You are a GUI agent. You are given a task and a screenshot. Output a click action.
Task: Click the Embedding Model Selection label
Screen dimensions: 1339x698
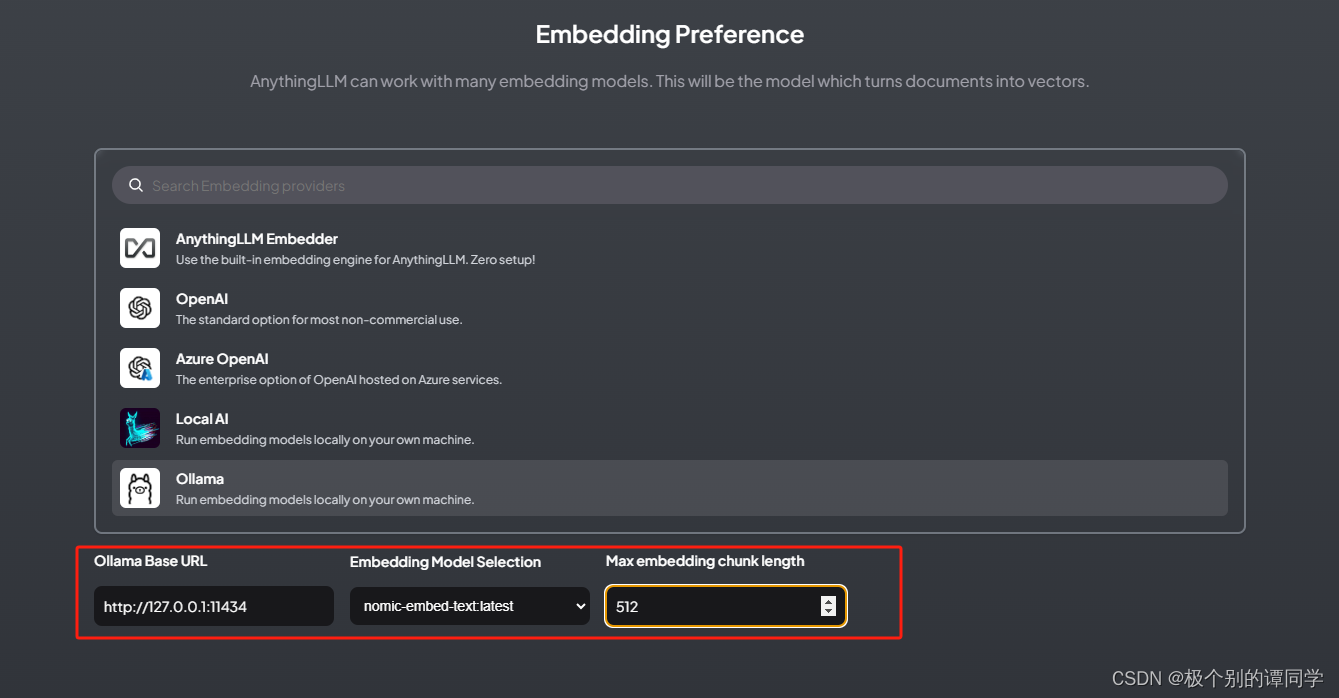445,562
